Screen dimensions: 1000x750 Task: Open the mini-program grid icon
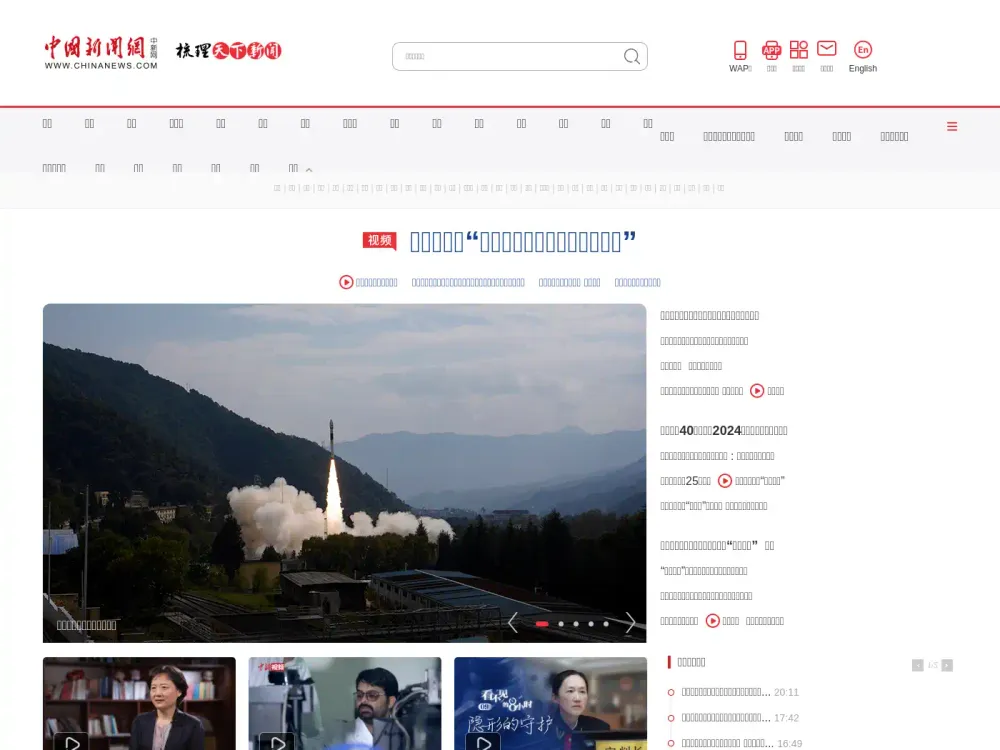pos(798,49)
